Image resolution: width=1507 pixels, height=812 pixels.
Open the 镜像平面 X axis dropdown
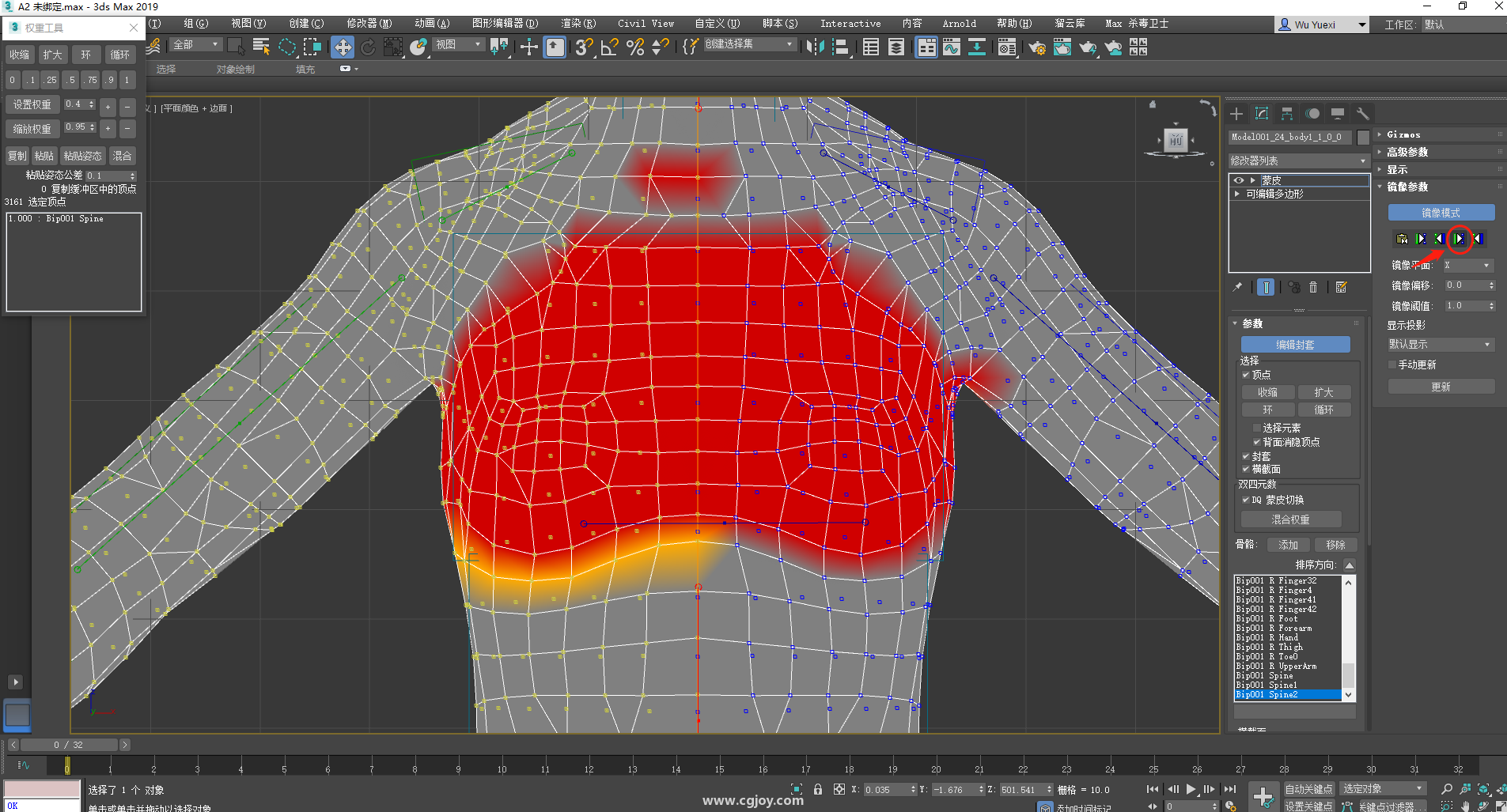pyautogui.click(x=1468, y=265)
